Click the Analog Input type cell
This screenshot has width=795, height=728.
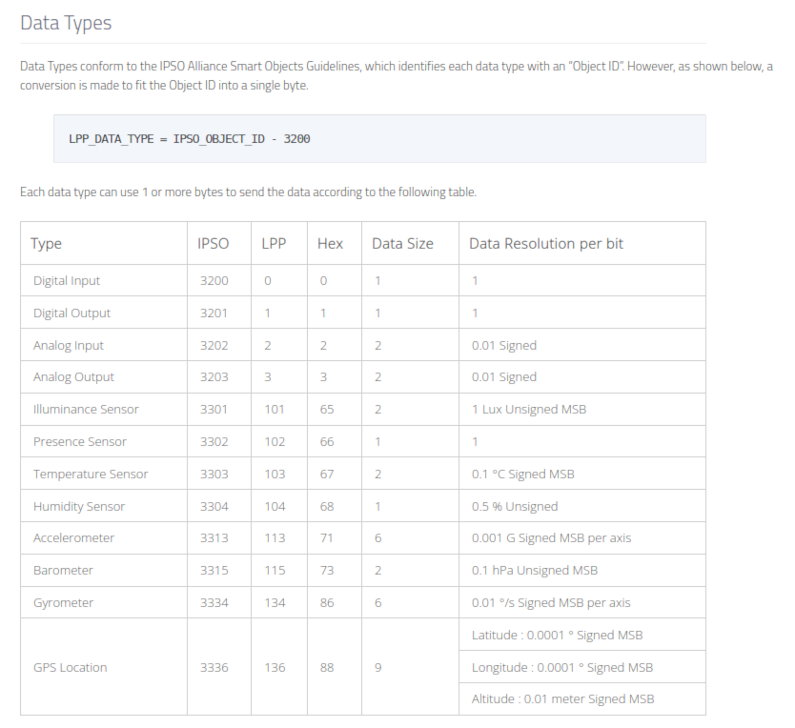(x=69, y=345)
